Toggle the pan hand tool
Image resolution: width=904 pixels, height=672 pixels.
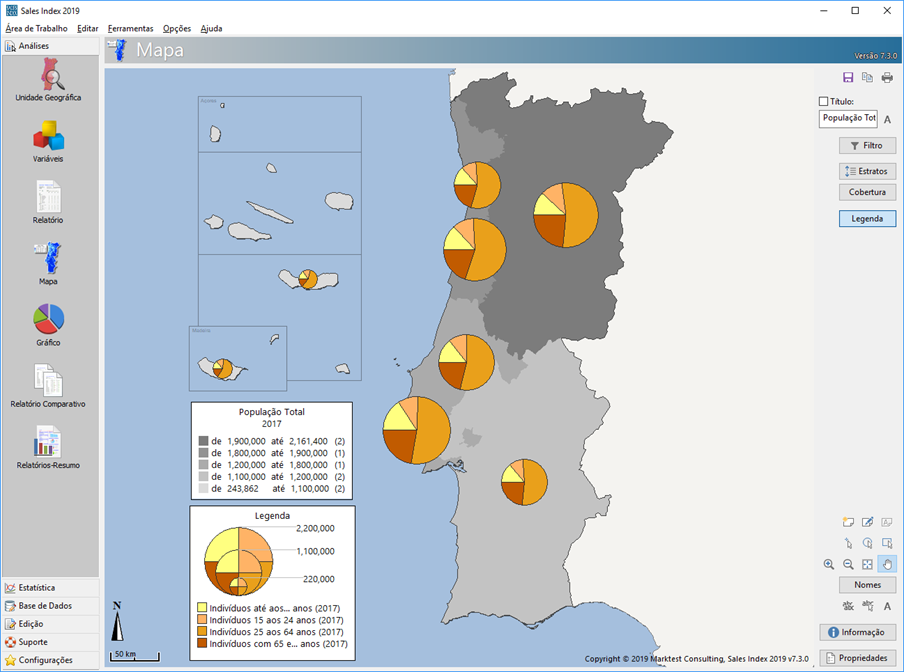tap(887, 564)
